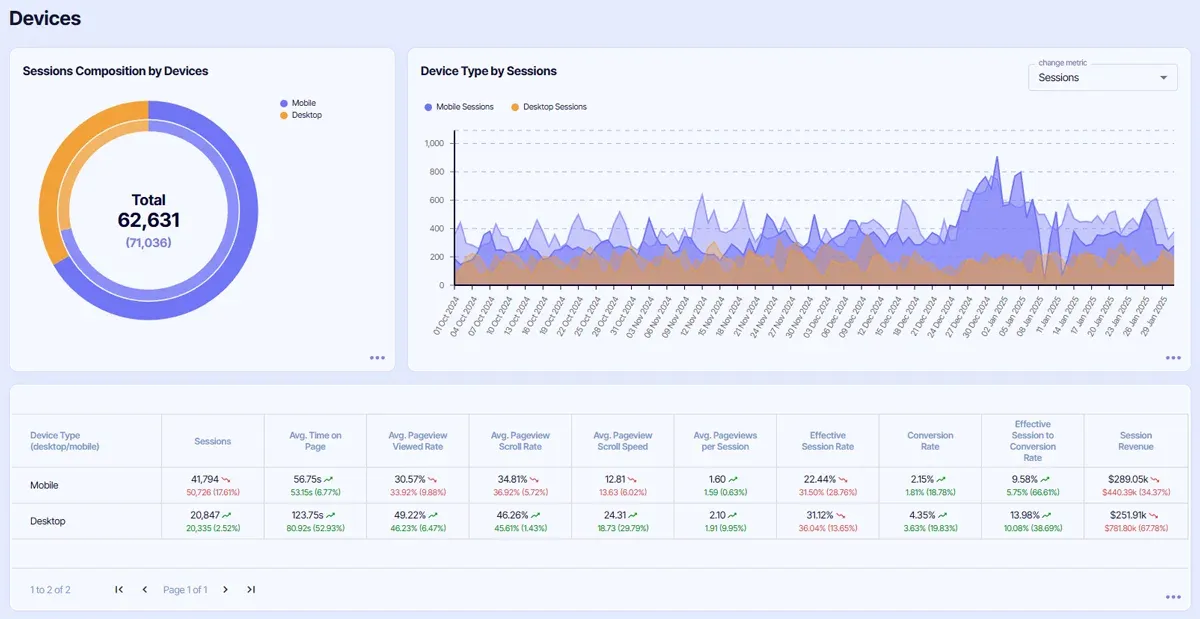Click the Mobile pageviews per session 1.60
This screenshot has width=1200, height=619.
click(x=718, y=479)
